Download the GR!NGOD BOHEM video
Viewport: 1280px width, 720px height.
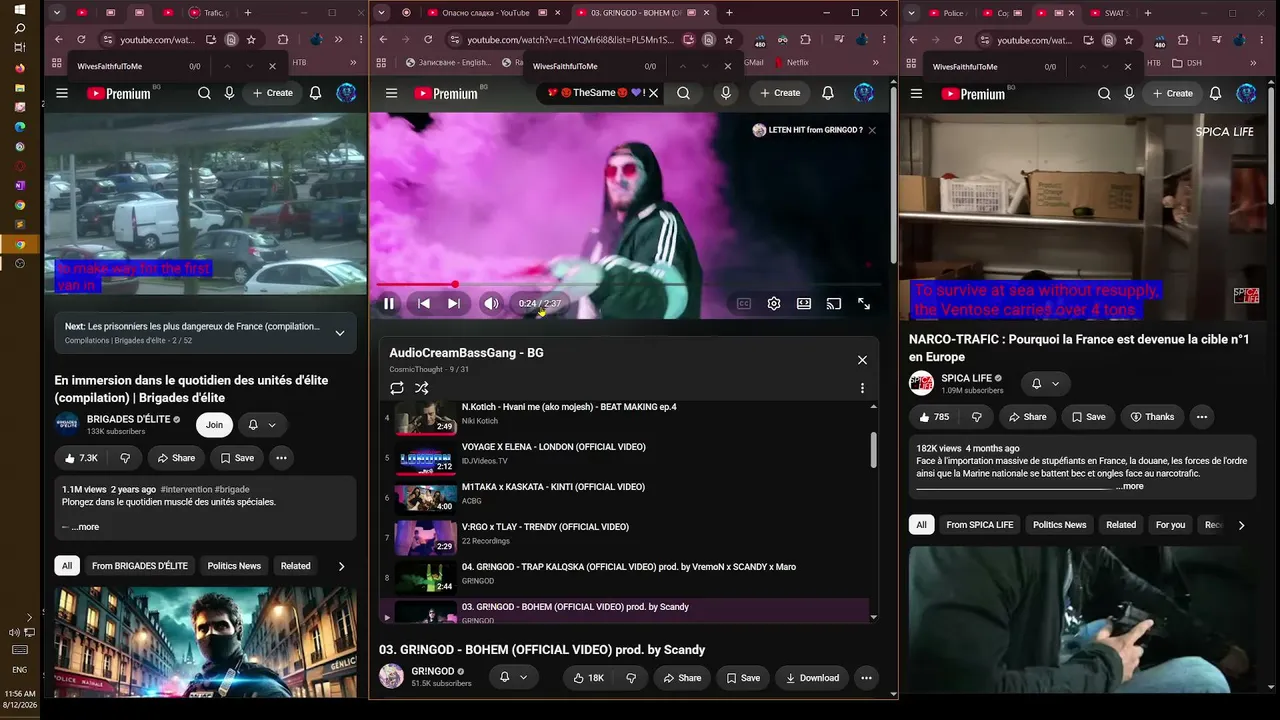(x=812, y=678)
